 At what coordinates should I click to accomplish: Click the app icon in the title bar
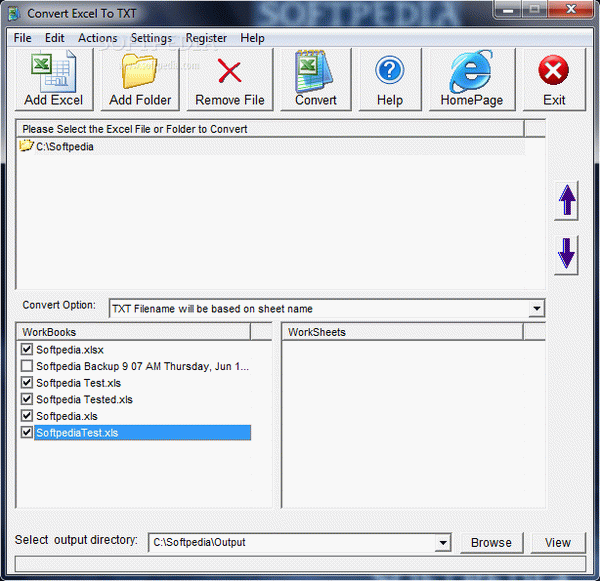[15, 13]
